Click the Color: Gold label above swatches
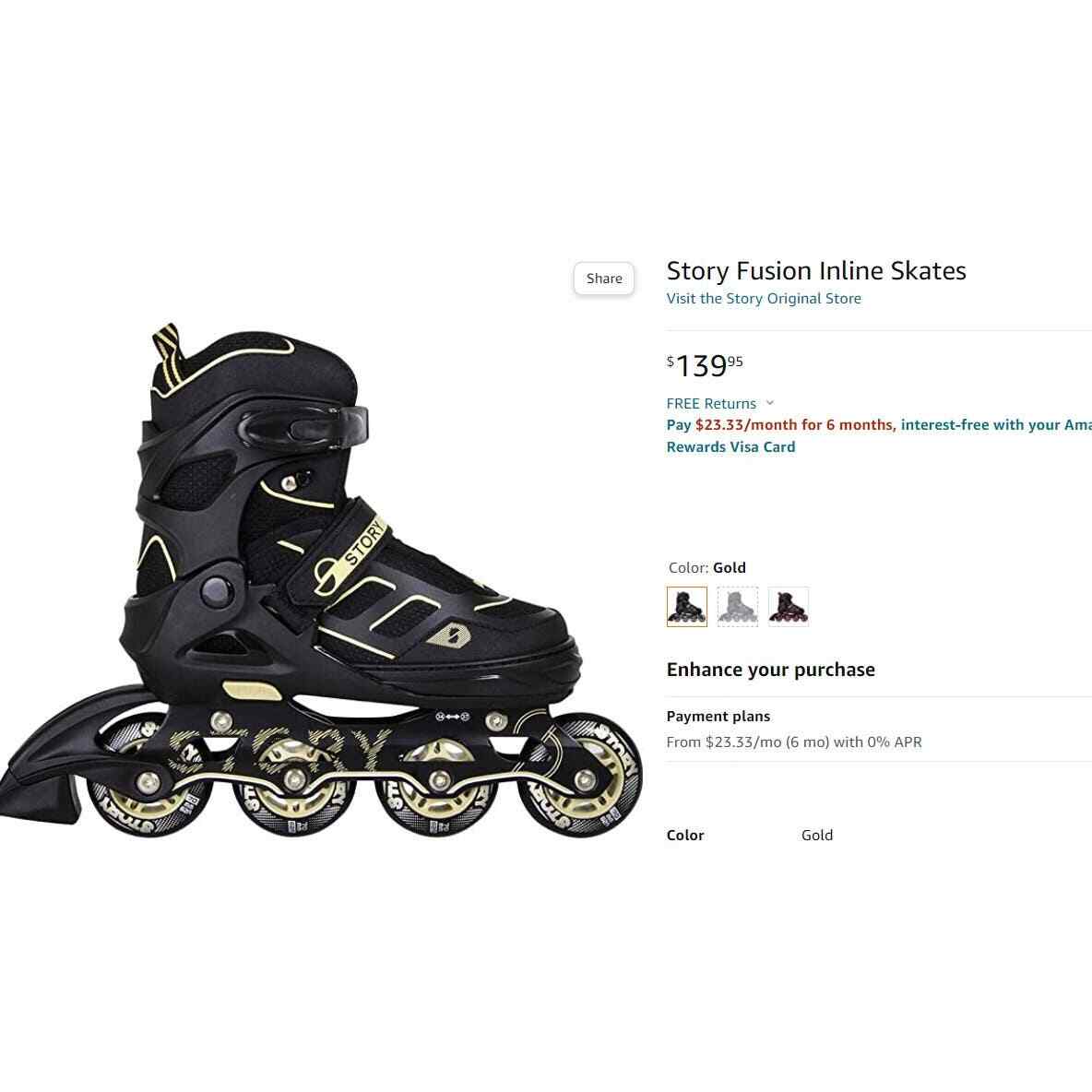Viewport: 1092px width, 1092px height. coord(706,567)
